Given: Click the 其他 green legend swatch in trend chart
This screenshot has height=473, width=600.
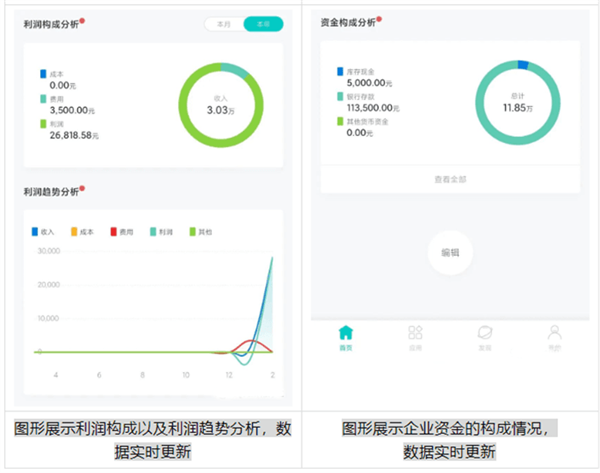Looking at the screenshot, I should [x=193, y=232].
